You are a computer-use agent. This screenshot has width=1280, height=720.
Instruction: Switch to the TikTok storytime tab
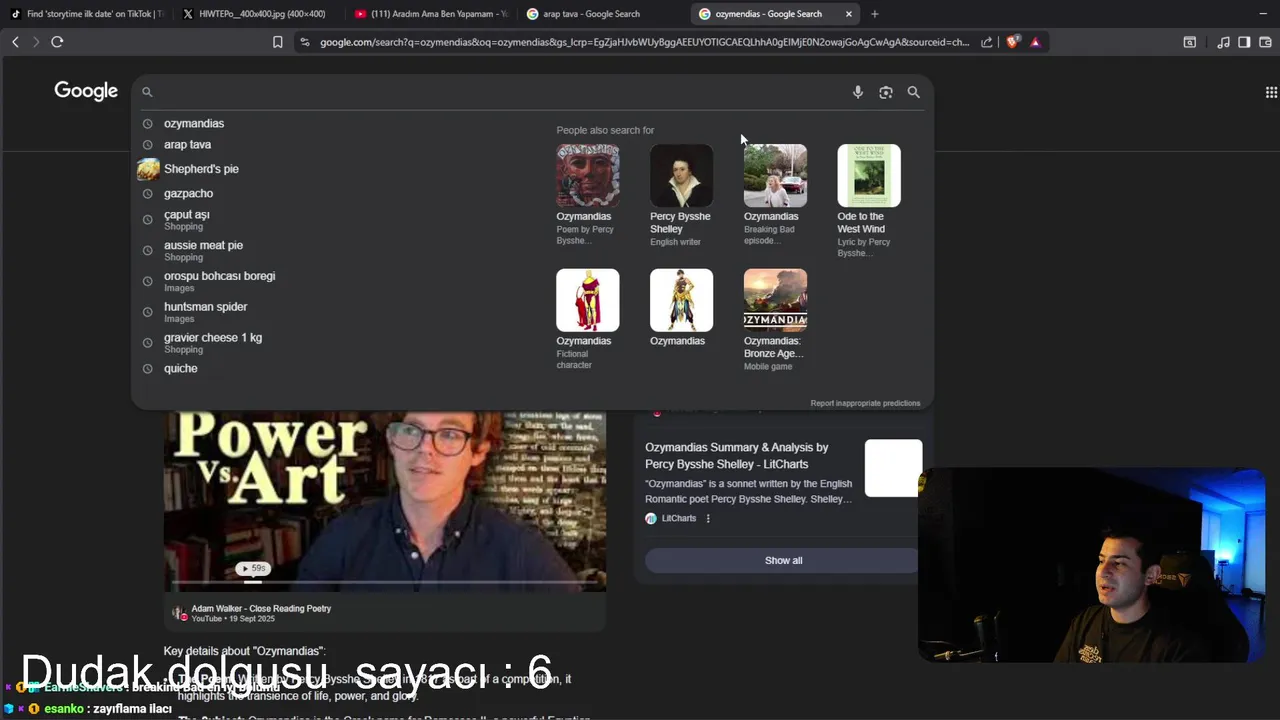coord(88,14)
